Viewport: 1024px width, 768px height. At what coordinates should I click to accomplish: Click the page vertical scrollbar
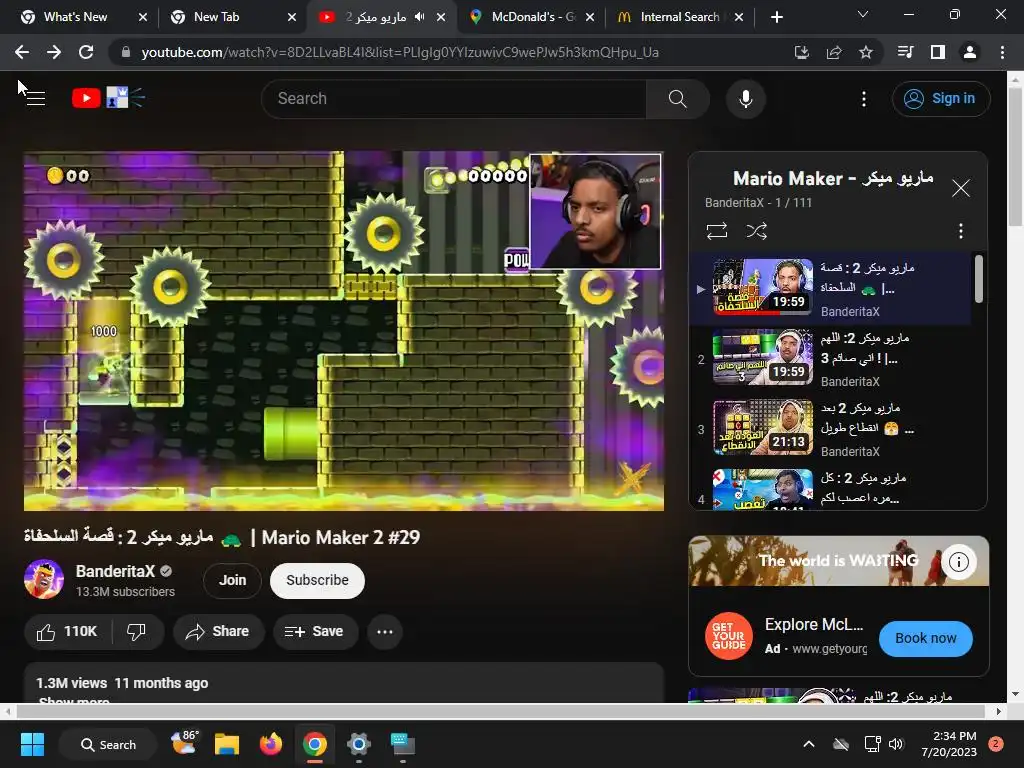pos(1016,157)
